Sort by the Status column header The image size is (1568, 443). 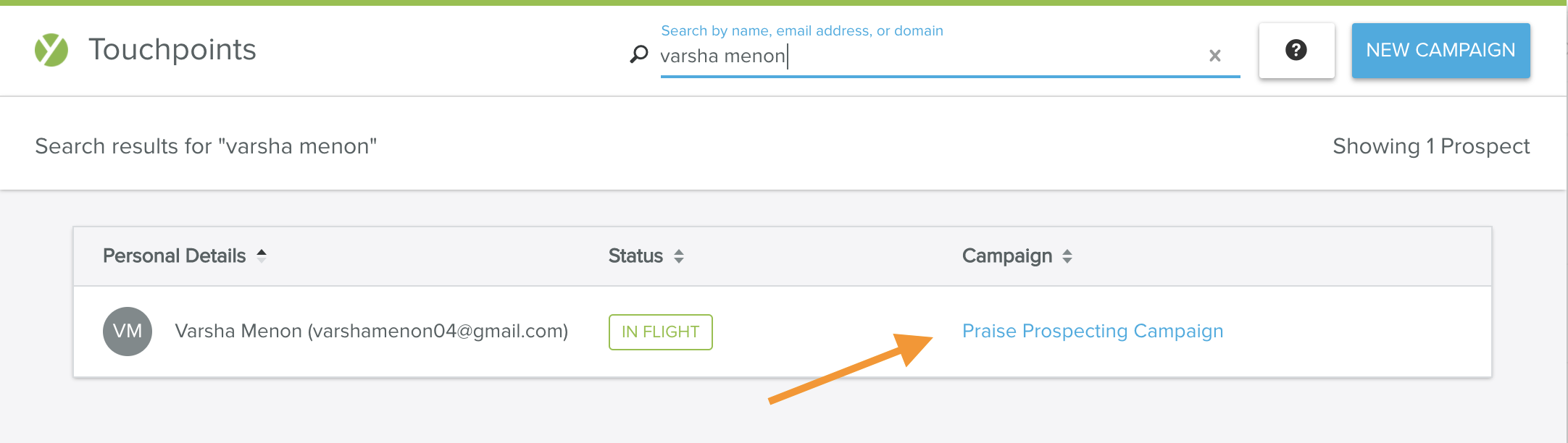pos(635,256)
